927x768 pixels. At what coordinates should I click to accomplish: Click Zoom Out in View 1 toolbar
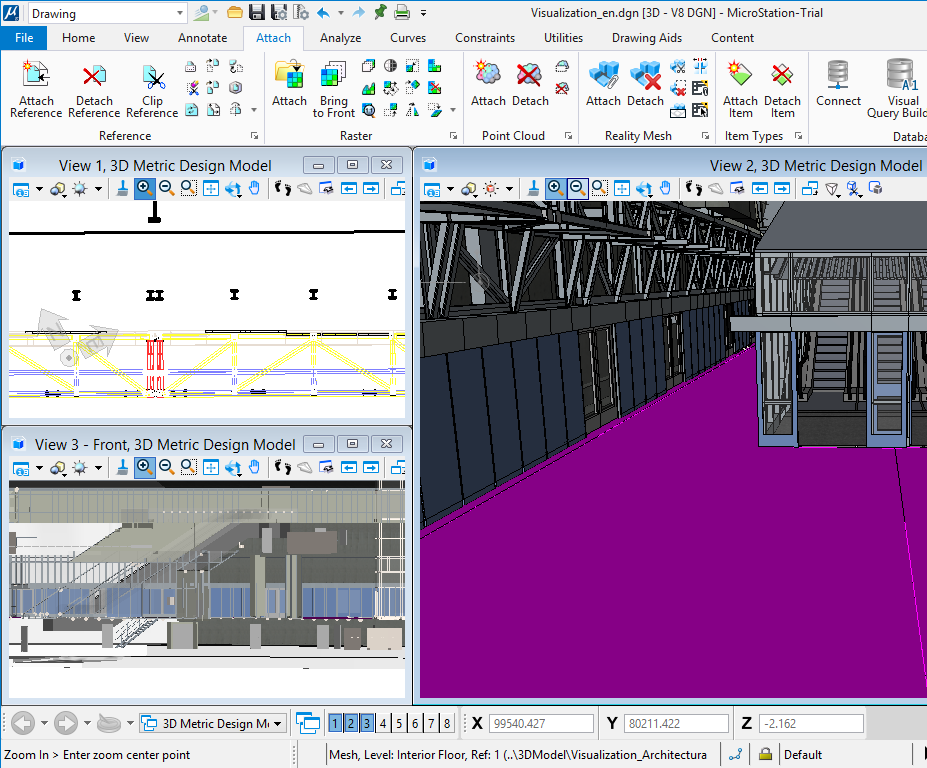coord(167,189)
